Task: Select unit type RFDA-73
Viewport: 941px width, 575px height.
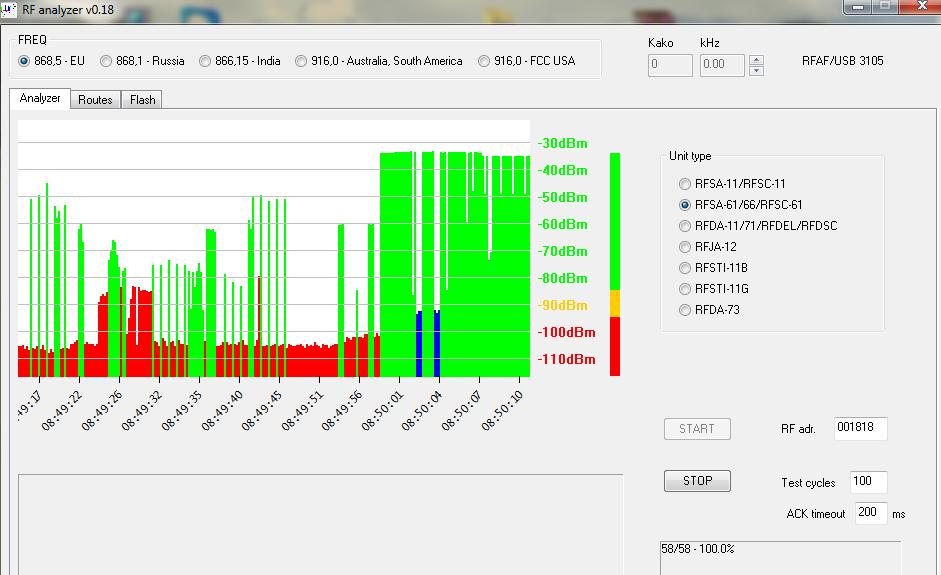Action: 709,310
